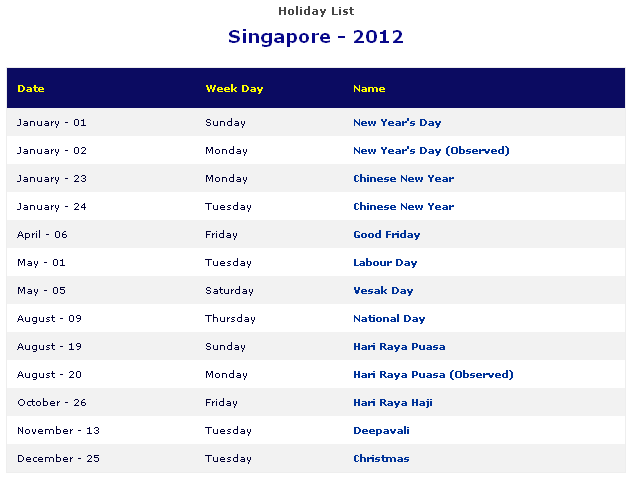Open the Hari Raya Puasa (Observed) link
Image resolution: width=634 pixels, height=485 pixels.
click(433, 375)
